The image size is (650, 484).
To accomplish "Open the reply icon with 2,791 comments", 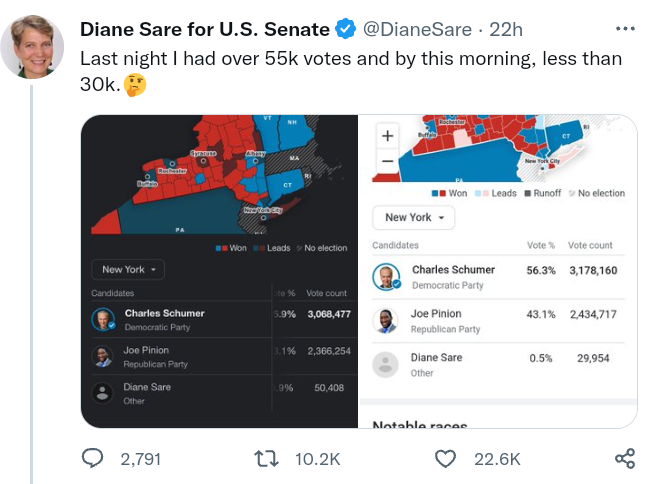I will 92,459.
